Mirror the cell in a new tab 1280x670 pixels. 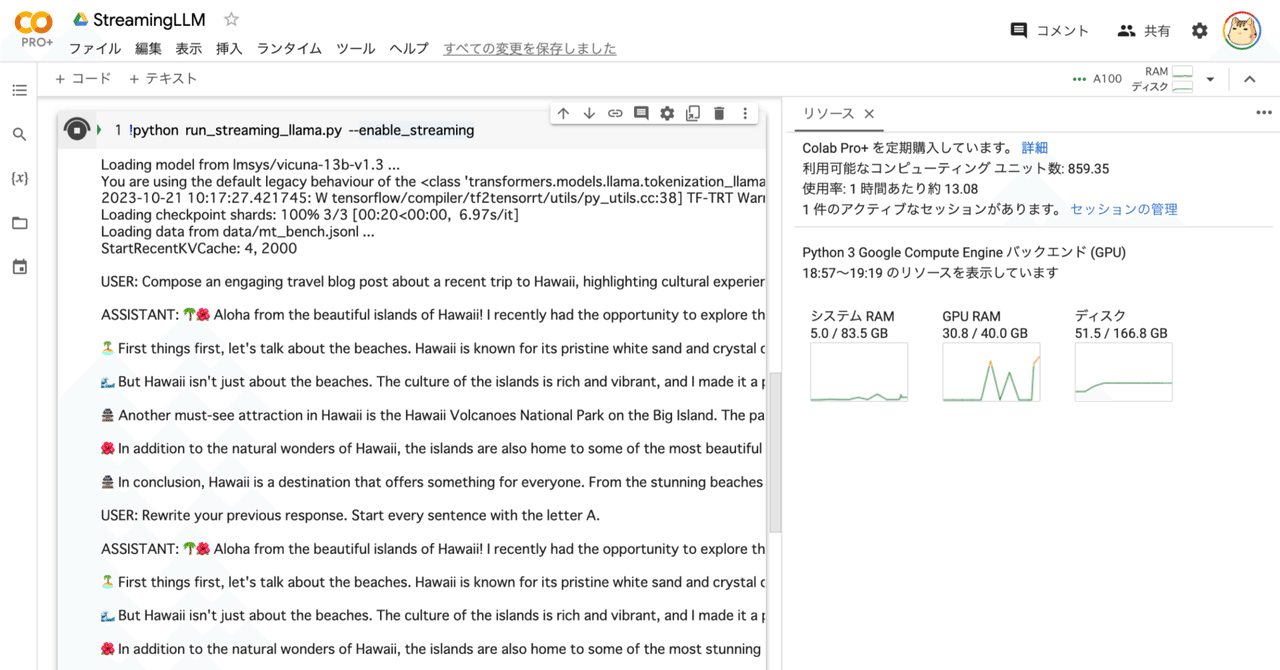pos(693,113)
